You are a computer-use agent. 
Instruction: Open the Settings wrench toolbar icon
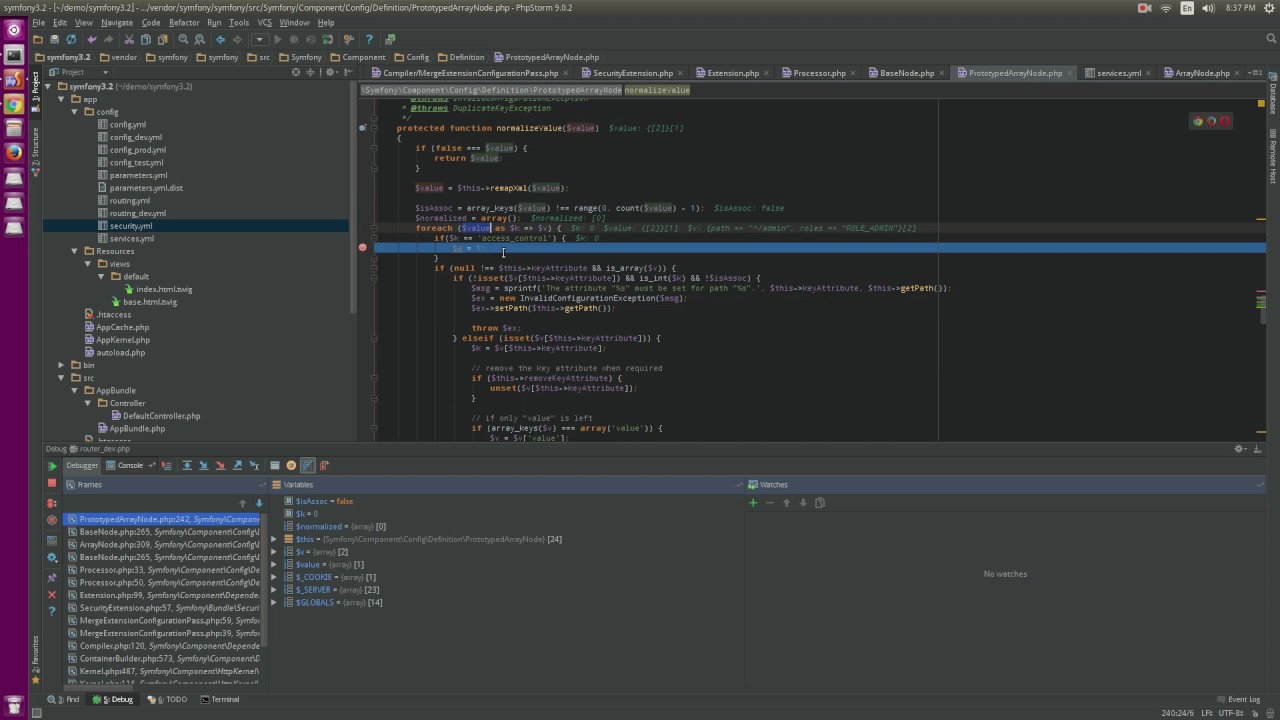[x=348, y=40]
